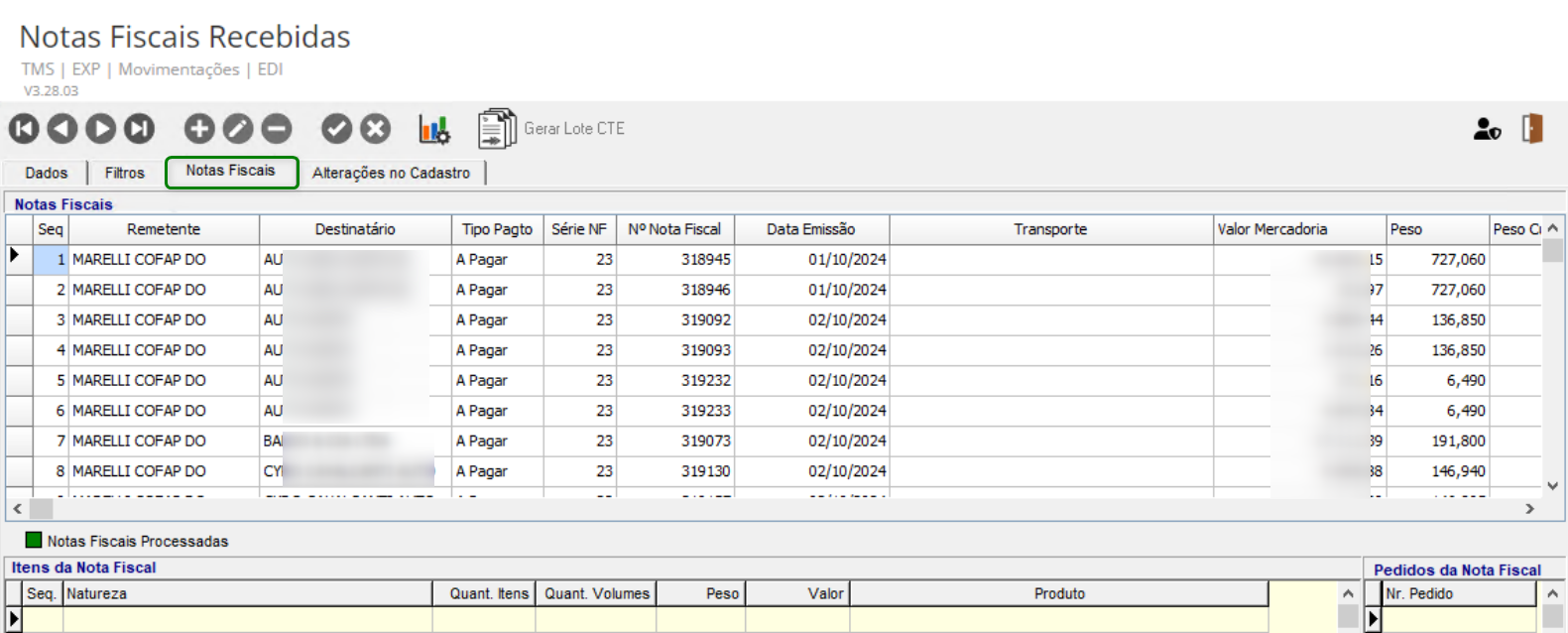
Task: Click the Série NF column header
Action: pos(579,229)
